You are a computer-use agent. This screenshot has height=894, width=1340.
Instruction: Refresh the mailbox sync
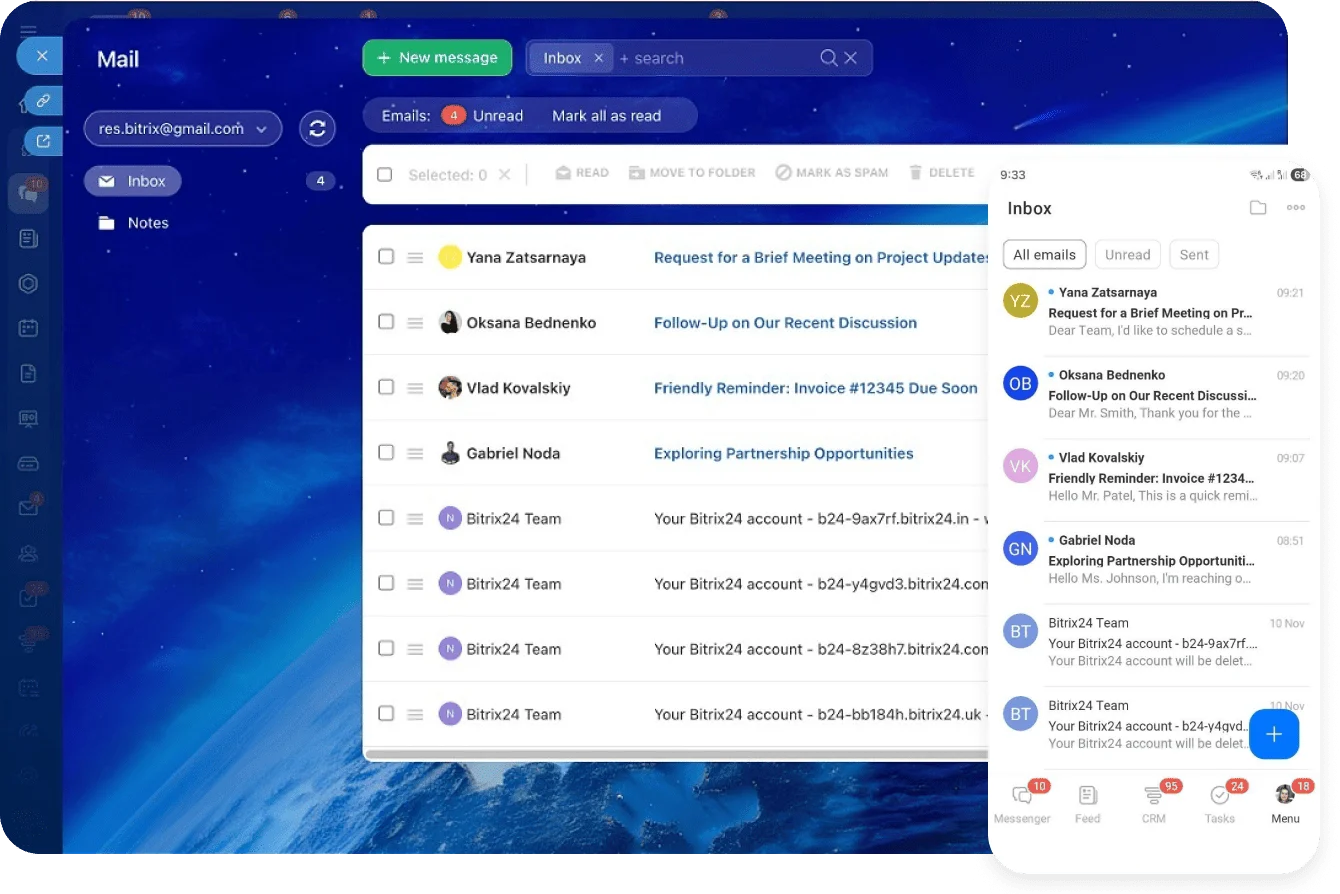pyautogui.click(x=317, y=128)
